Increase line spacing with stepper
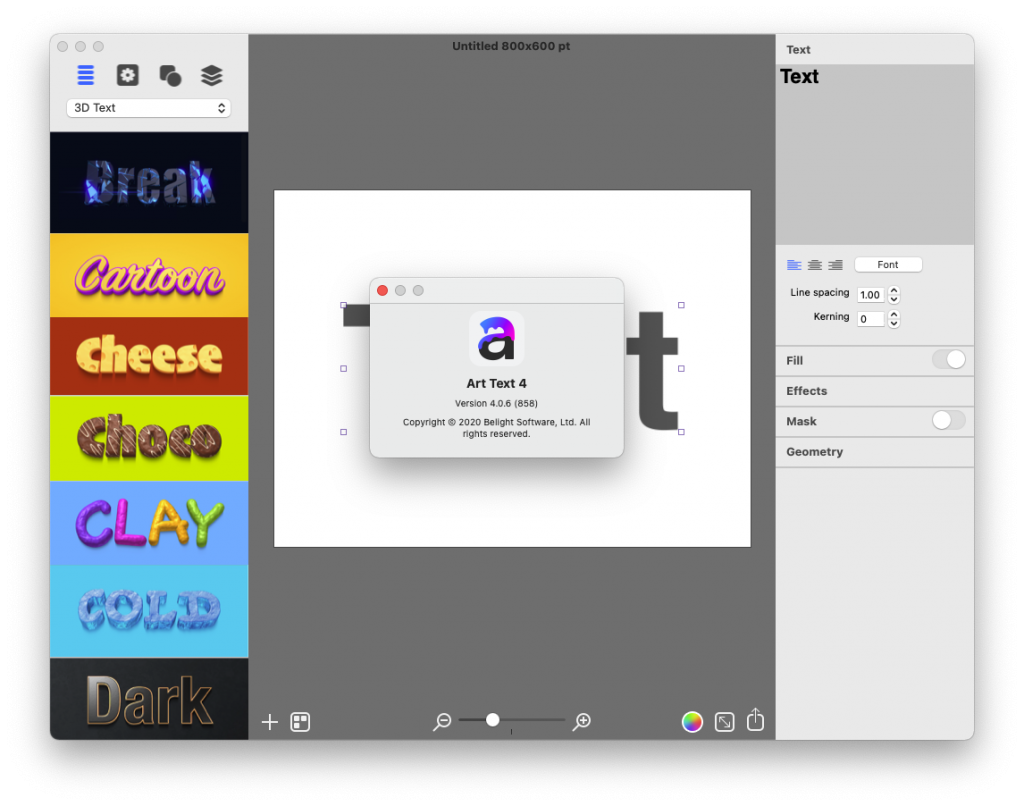The width and height of the screenshot is (1024, 806). point(894,291)
